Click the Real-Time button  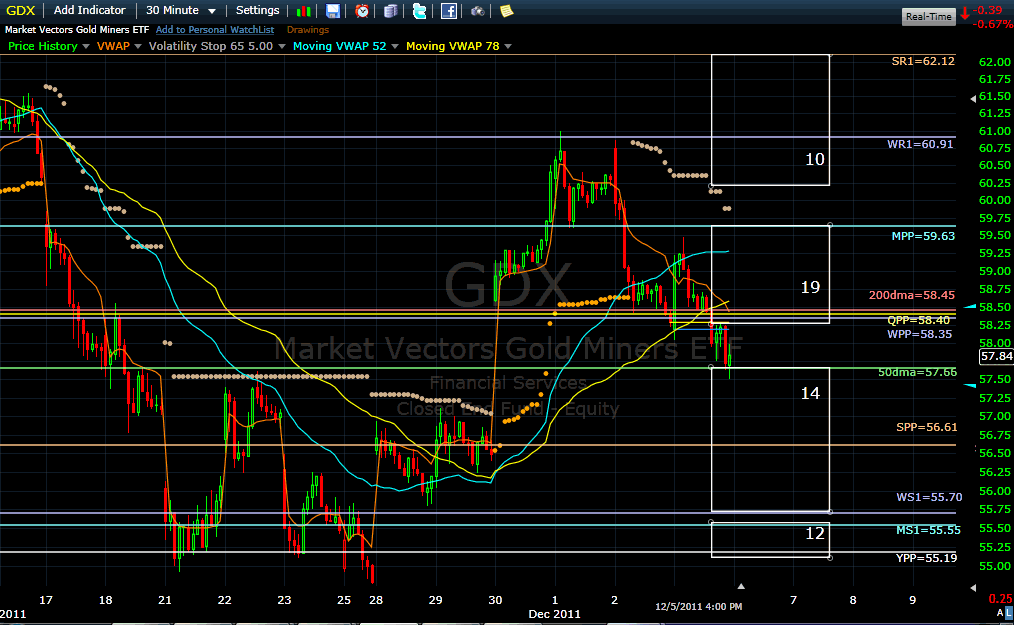pos(929,17)
